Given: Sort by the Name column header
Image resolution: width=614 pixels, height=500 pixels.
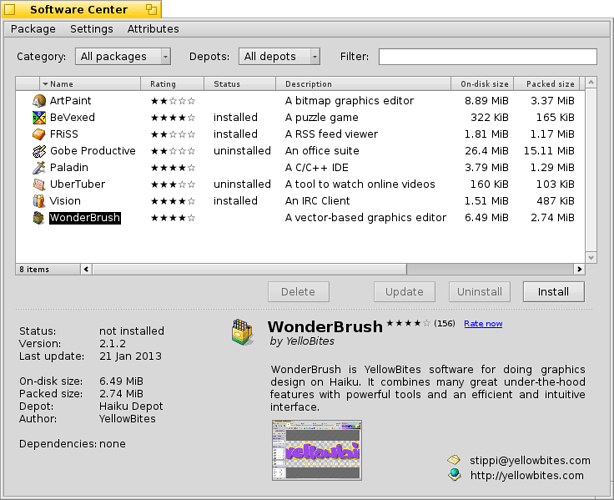Looking at the screenshot, I should point(90,84).
